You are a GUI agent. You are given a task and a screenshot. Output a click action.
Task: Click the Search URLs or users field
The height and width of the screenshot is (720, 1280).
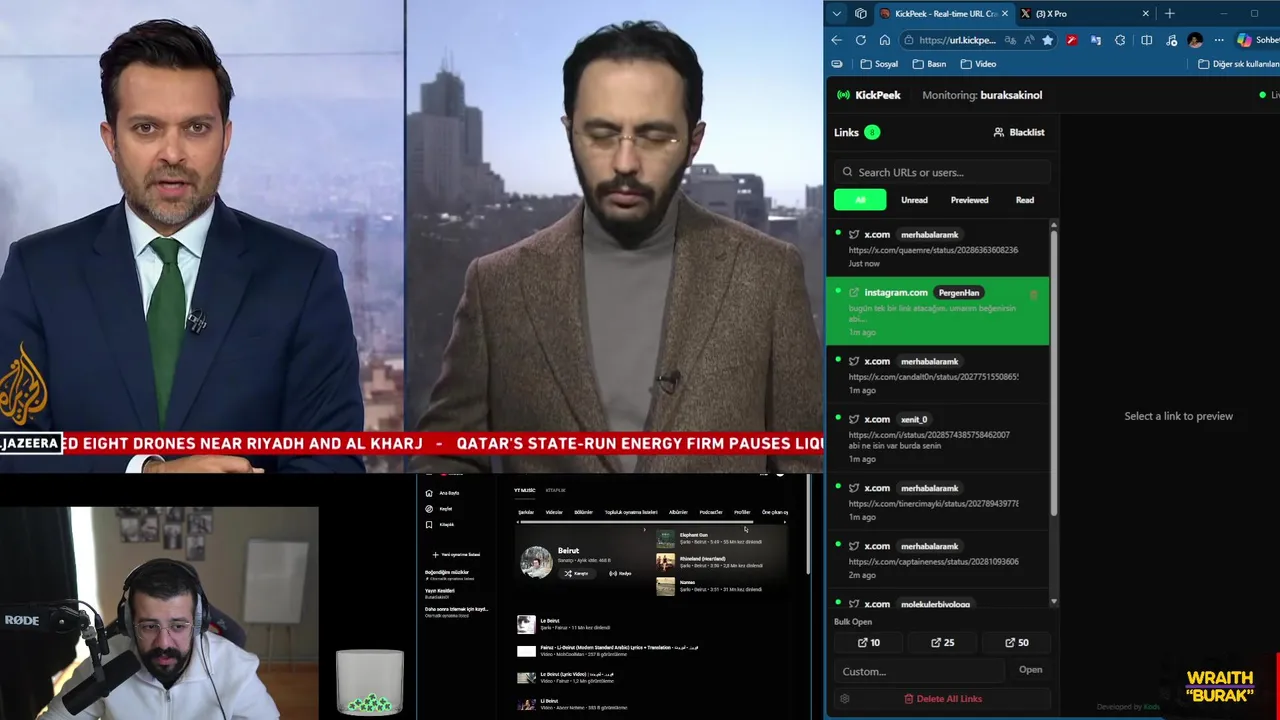[942, 172]
